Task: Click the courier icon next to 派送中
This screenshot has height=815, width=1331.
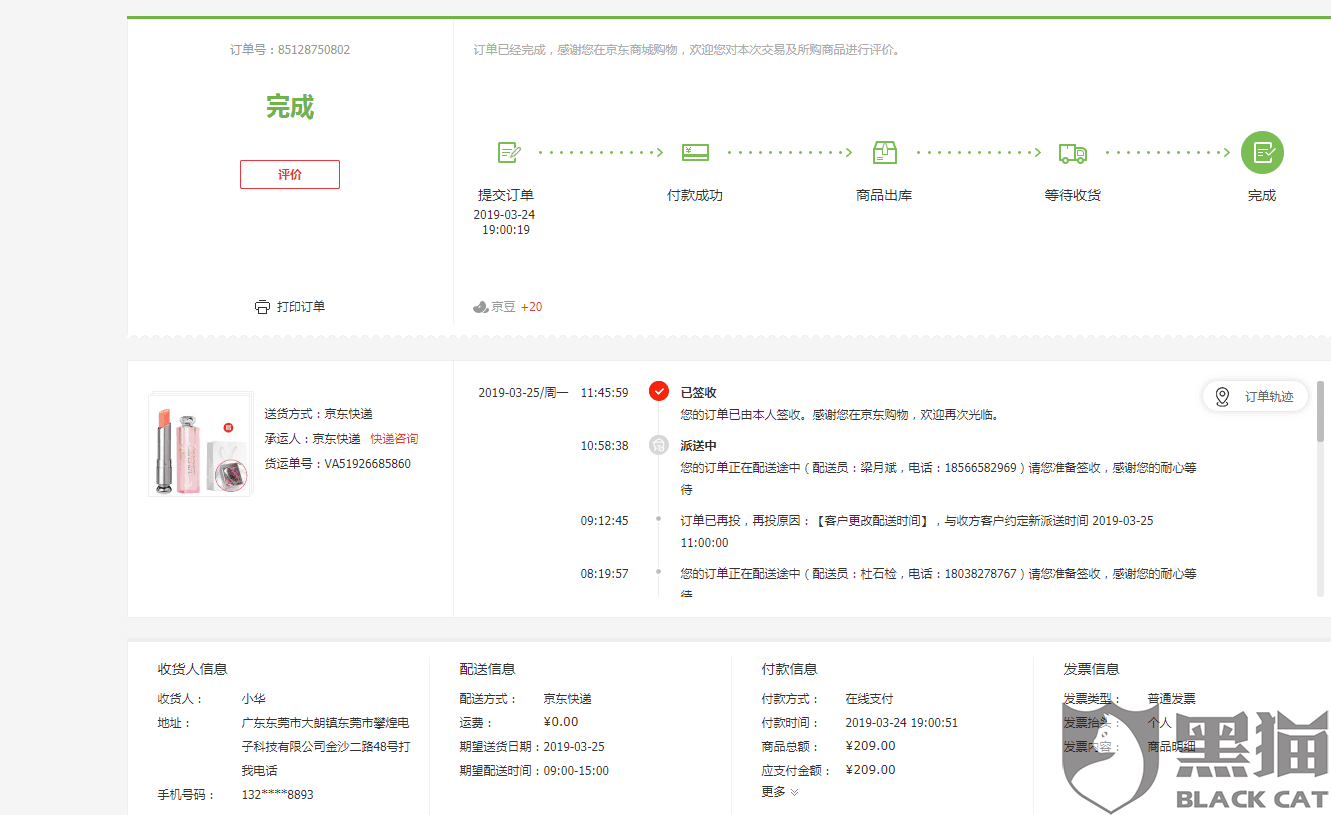Action: 658,445
